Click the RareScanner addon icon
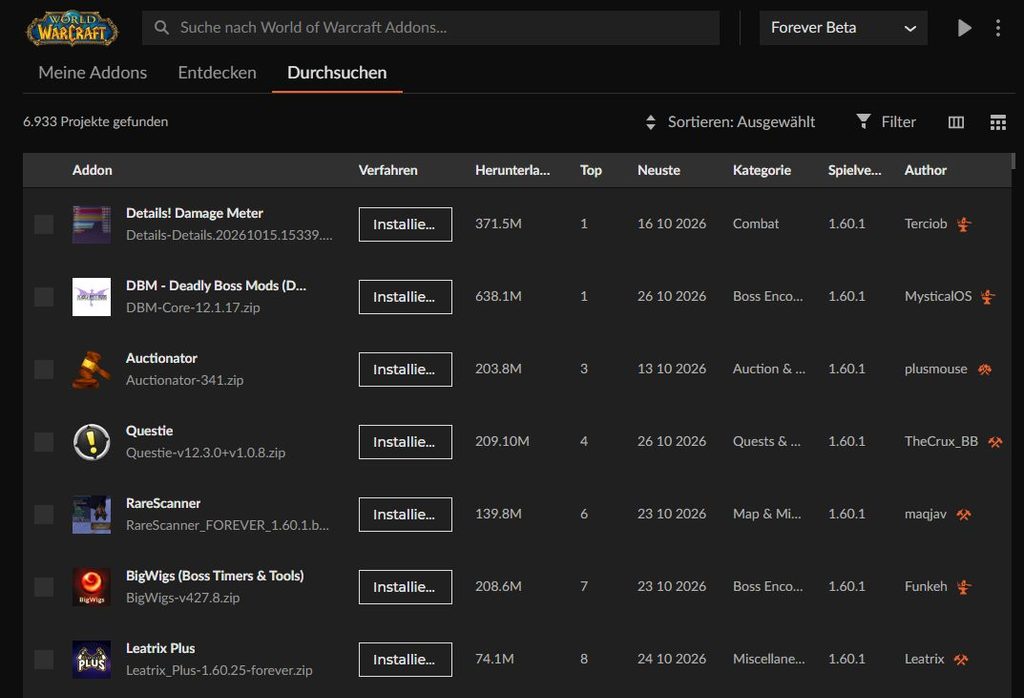Viewport: 1024px width, 698px height. [x=91, y=515]
